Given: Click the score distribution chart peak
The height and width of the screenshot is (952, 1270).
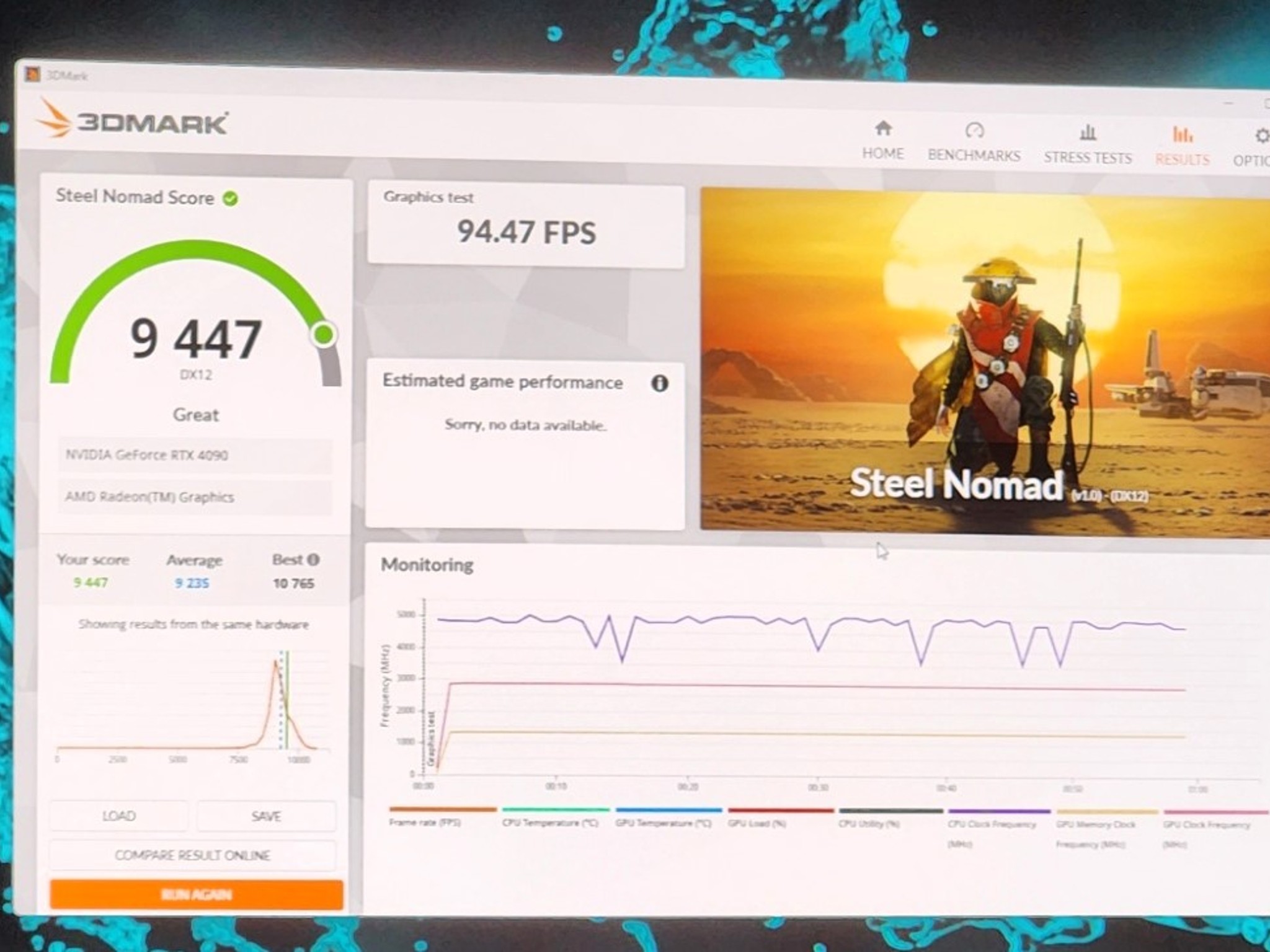Looking at the screenshot, I should click(x=276, y=663).
